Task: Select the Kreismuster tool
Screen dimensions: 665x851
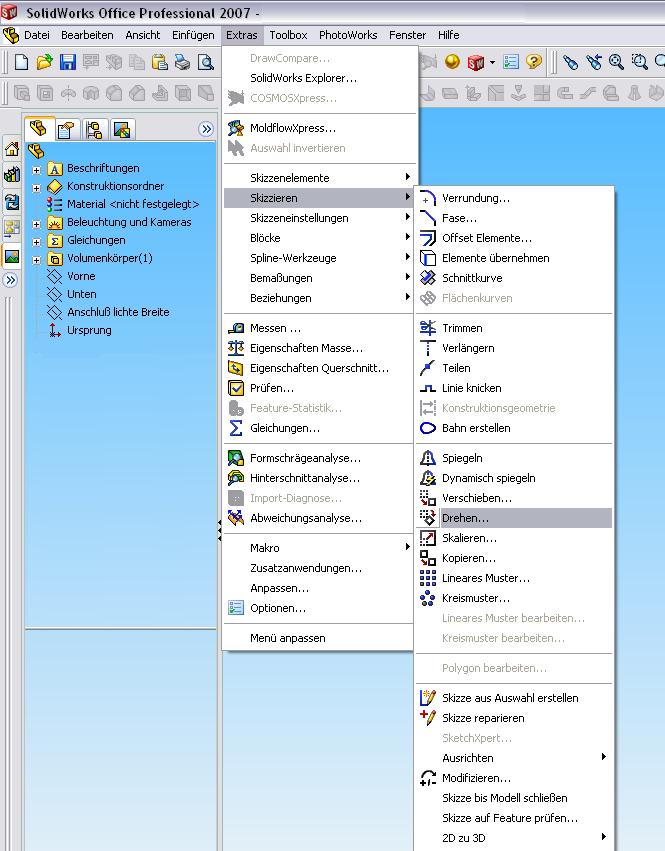Action: (x=515, y=599)
